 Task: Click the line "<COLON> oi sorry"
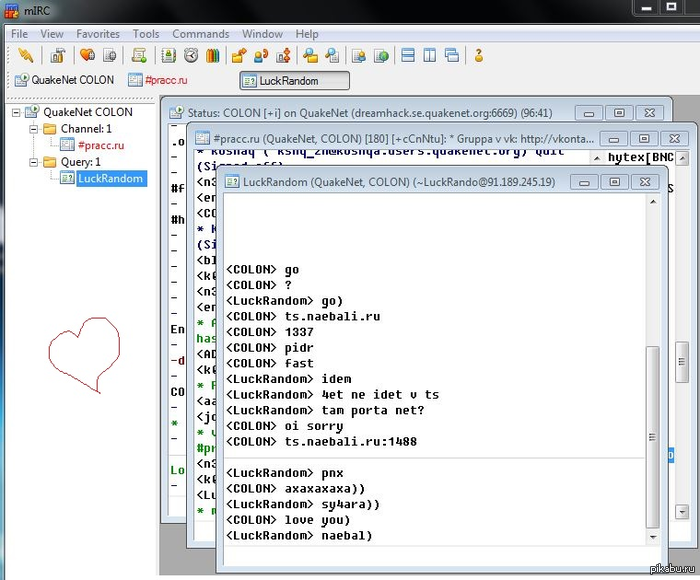pyautogui.click(x=284, y=426)
